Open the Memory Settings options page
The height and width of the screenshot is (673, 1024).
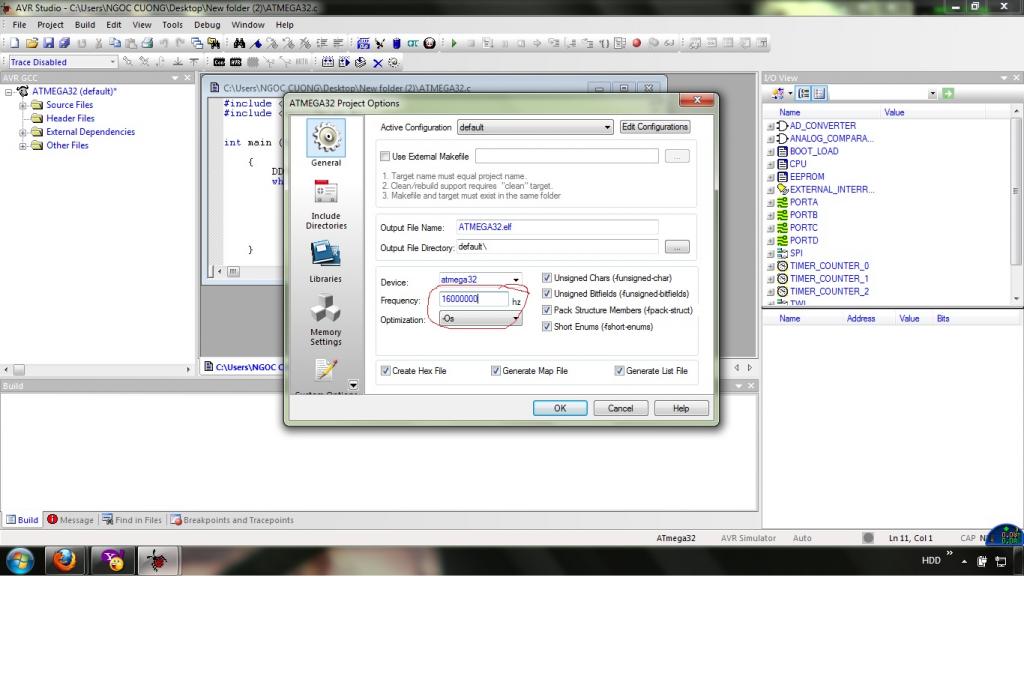[326, 319]
